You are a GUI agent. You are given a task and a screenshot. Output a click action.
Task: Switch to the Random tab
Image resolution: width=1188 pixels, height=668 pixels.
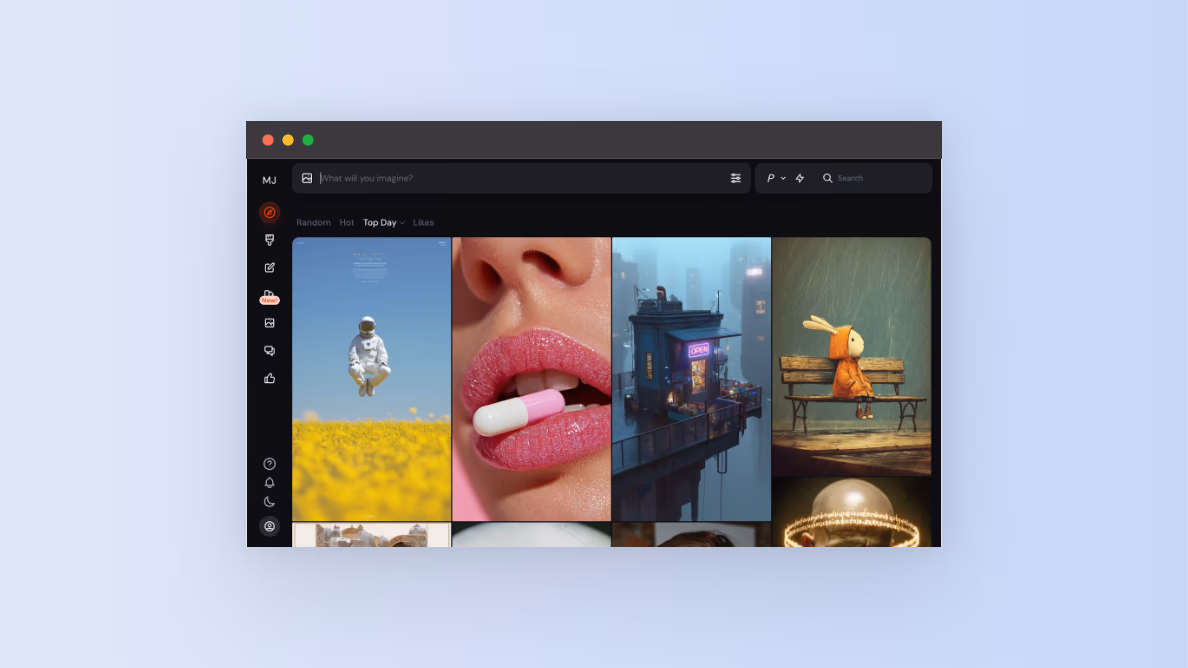313,223
